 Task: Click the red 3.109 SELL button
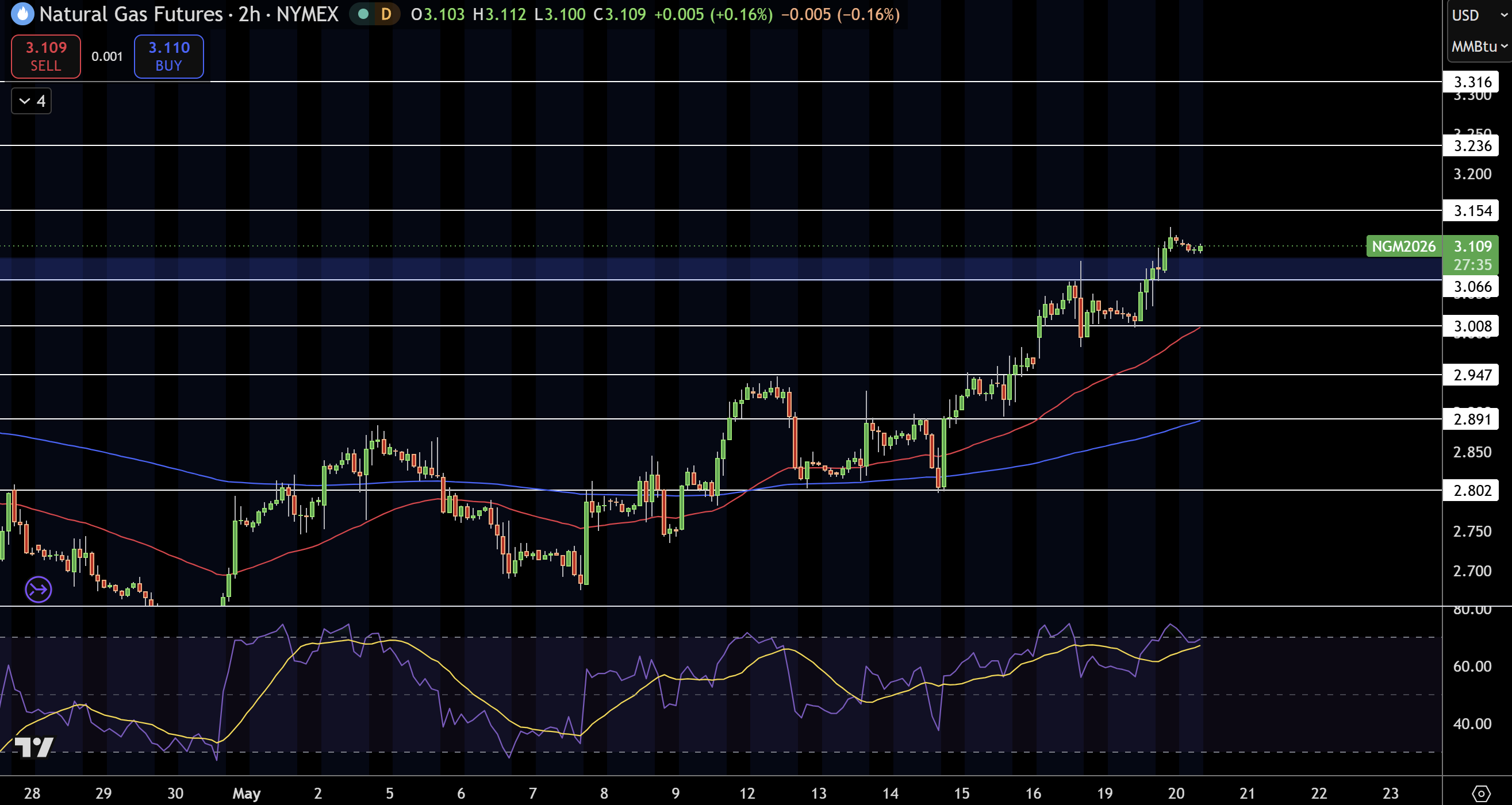click(x=46, y=56)
